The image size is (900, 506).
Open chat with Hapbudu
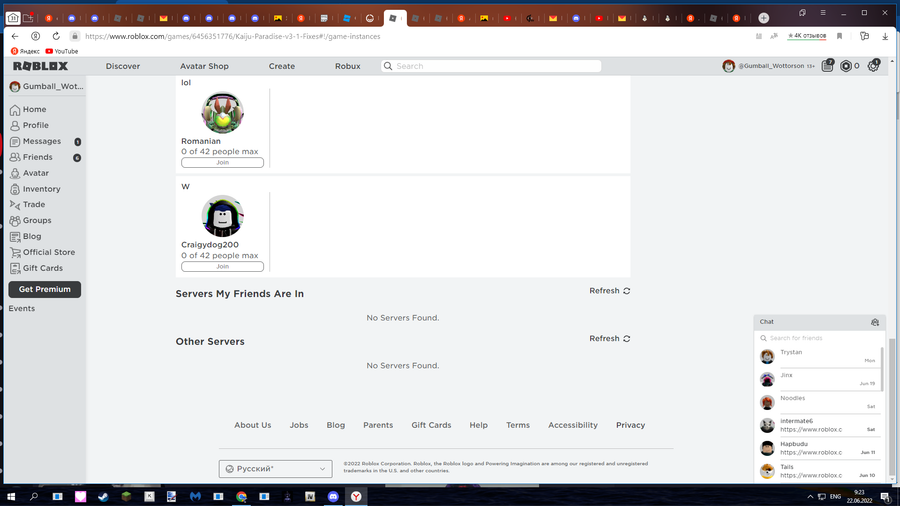coord(818,448)
